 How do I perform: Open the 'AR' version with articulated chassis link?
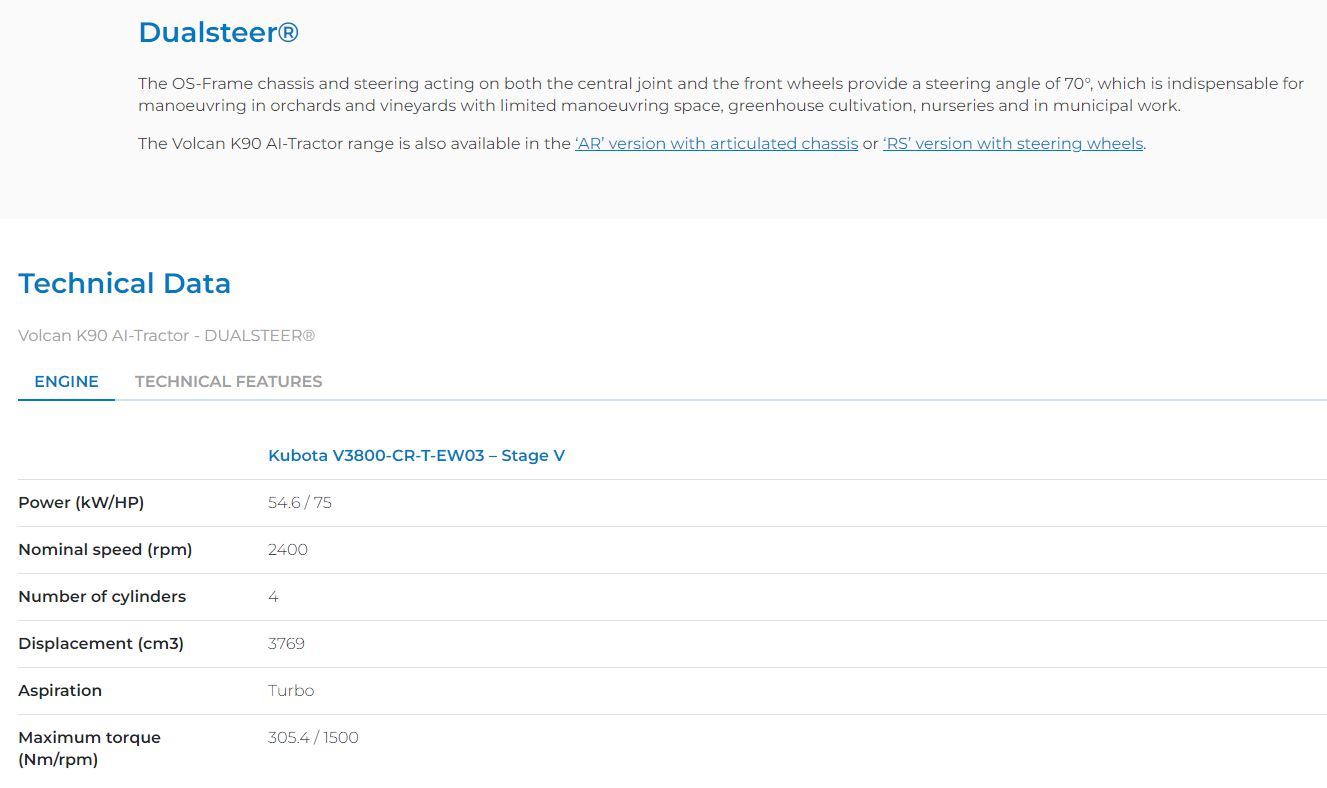coord(716,144)
